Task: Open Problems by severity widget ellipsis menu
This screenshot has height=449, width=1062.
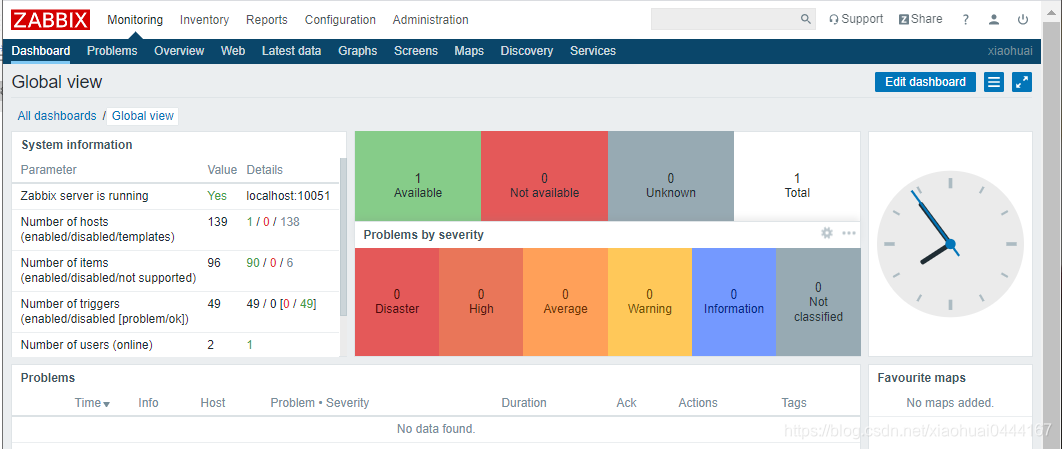Action: 849,233
